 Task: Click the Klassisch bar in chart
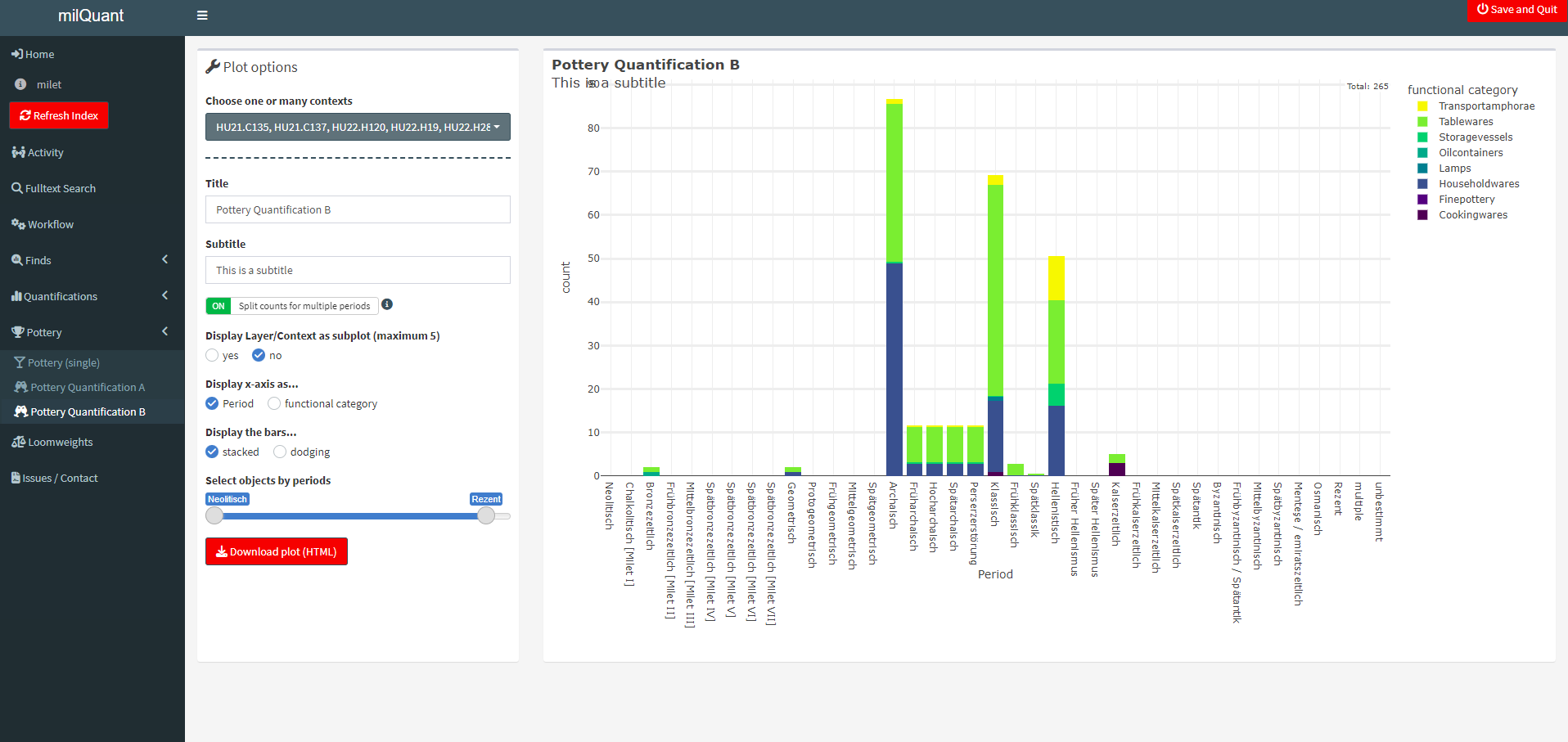(x=995, y=325)
